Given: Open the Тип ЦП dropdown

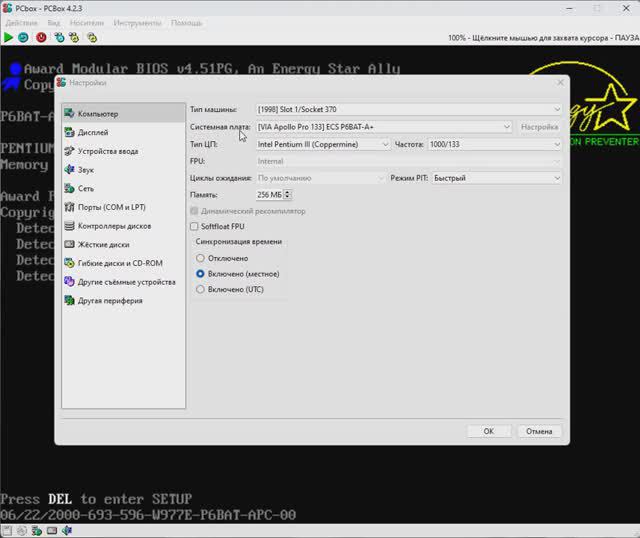Looking at the screenshot, I should pos(322,144).
